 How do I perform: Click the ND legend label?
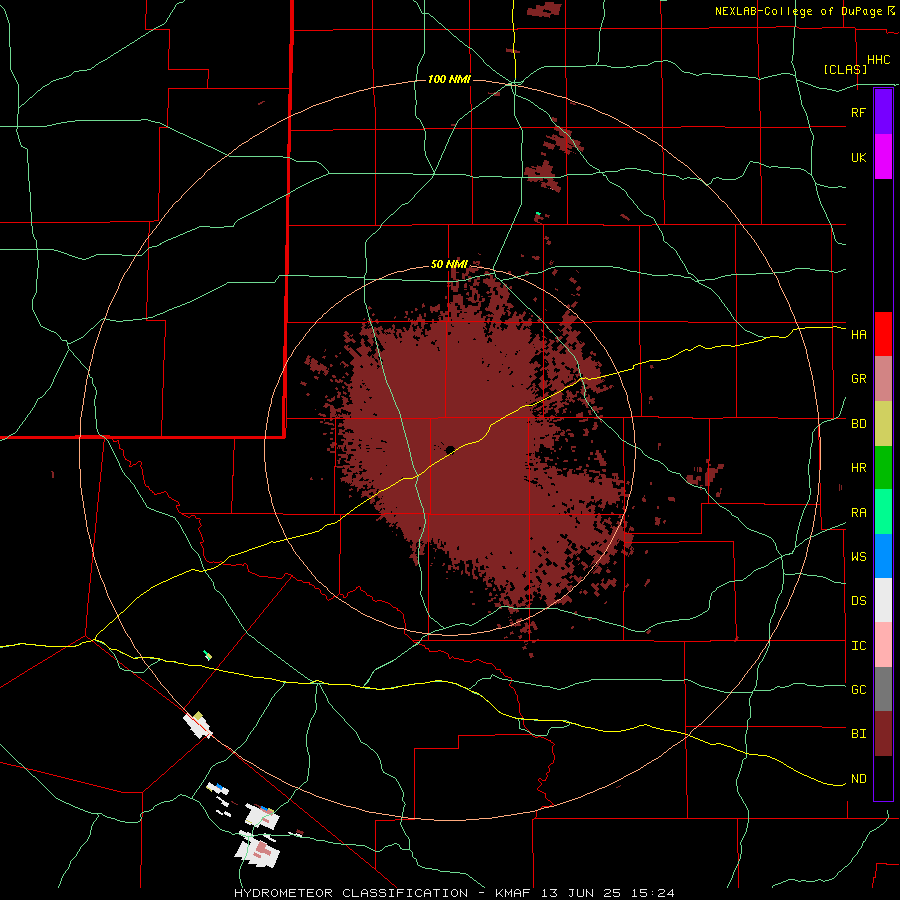coord(858,779)
